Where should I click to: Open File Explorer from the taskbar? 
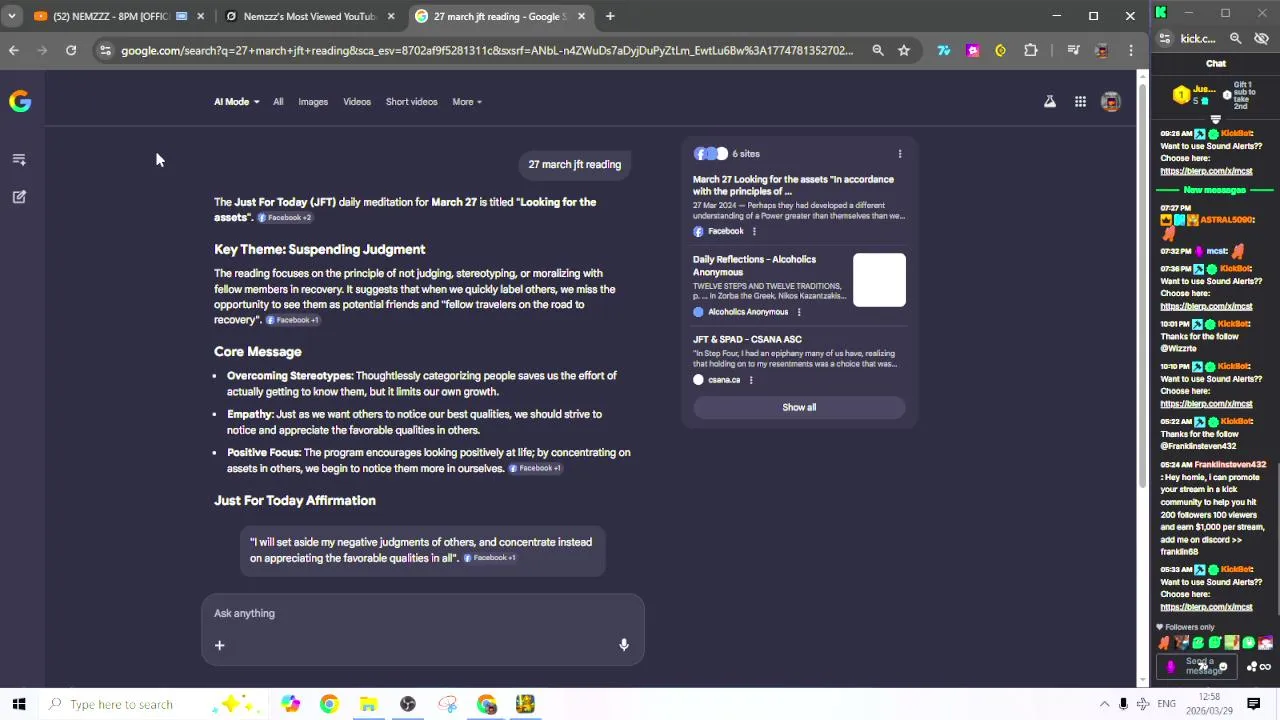pos(368,704)
